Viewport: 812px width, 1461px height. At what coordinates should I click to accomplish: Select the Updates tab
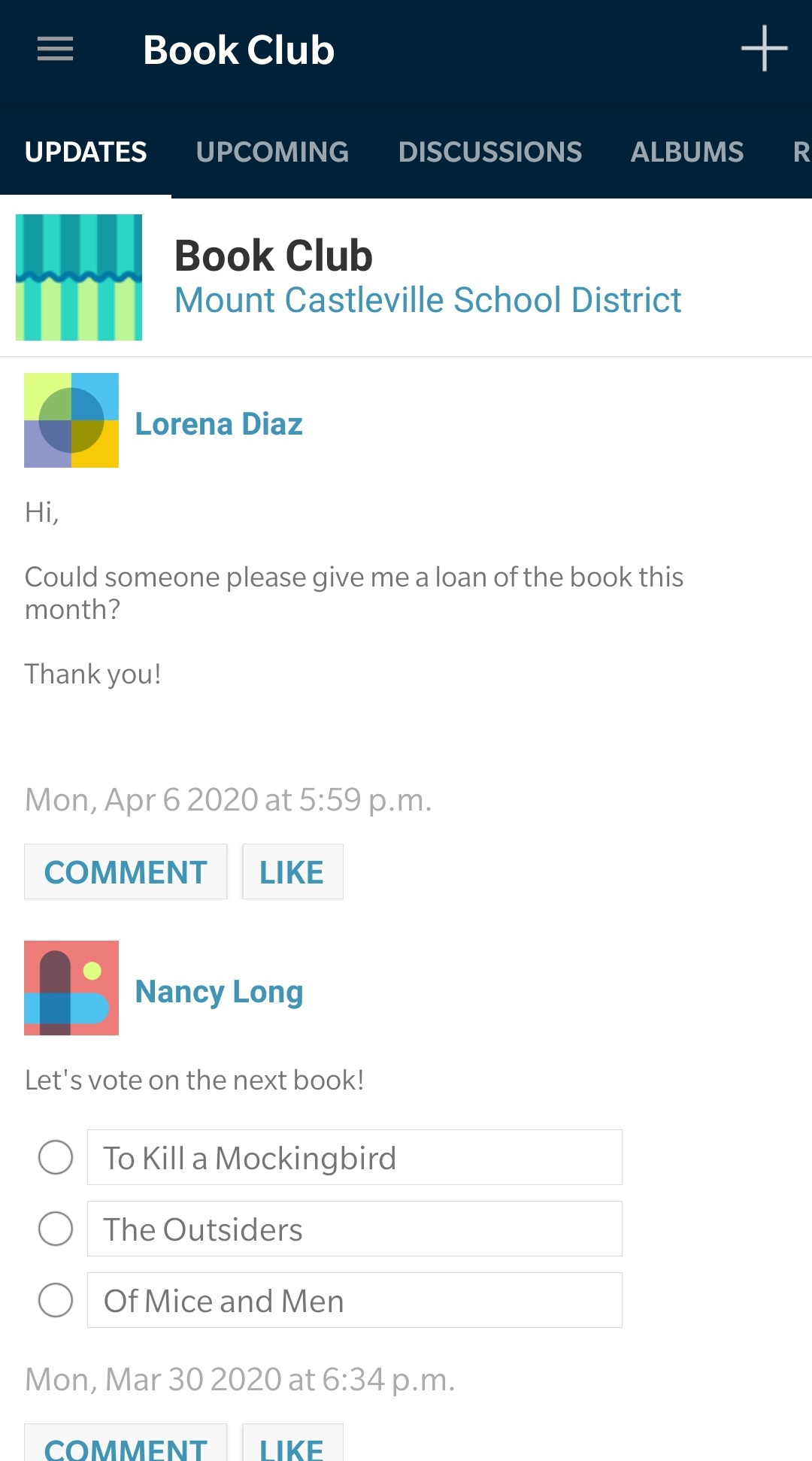[x=86, y=152]
